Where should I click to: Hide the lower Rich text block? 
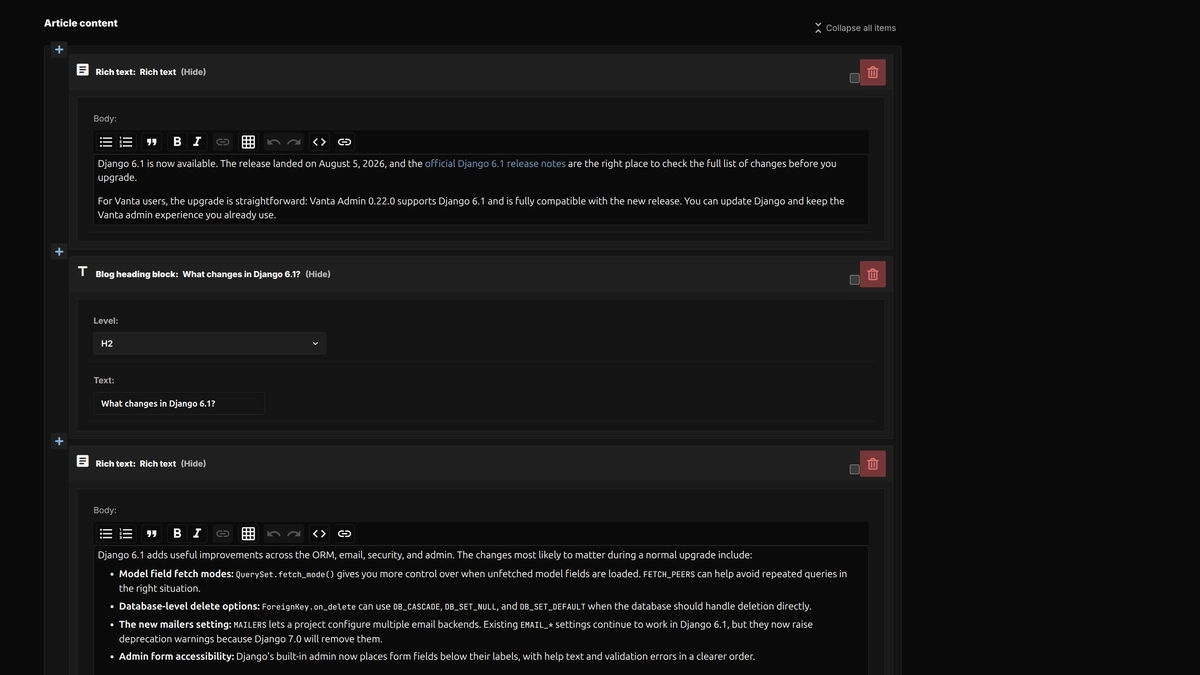[193, 464]
